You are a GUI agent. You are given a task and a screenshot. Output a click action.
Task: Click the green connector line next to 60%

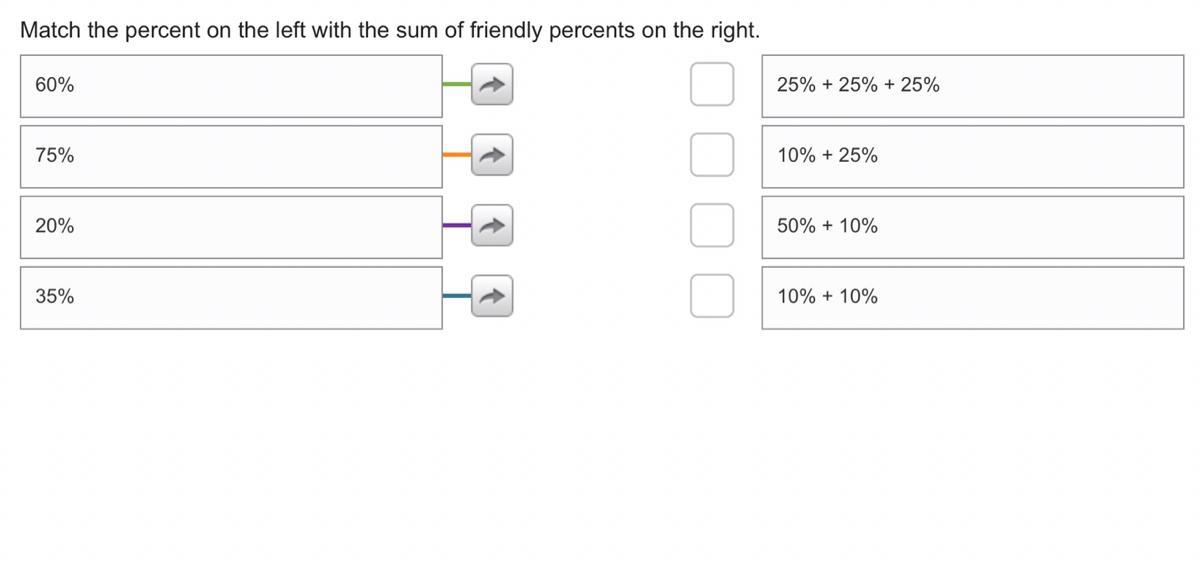[457, 85]
